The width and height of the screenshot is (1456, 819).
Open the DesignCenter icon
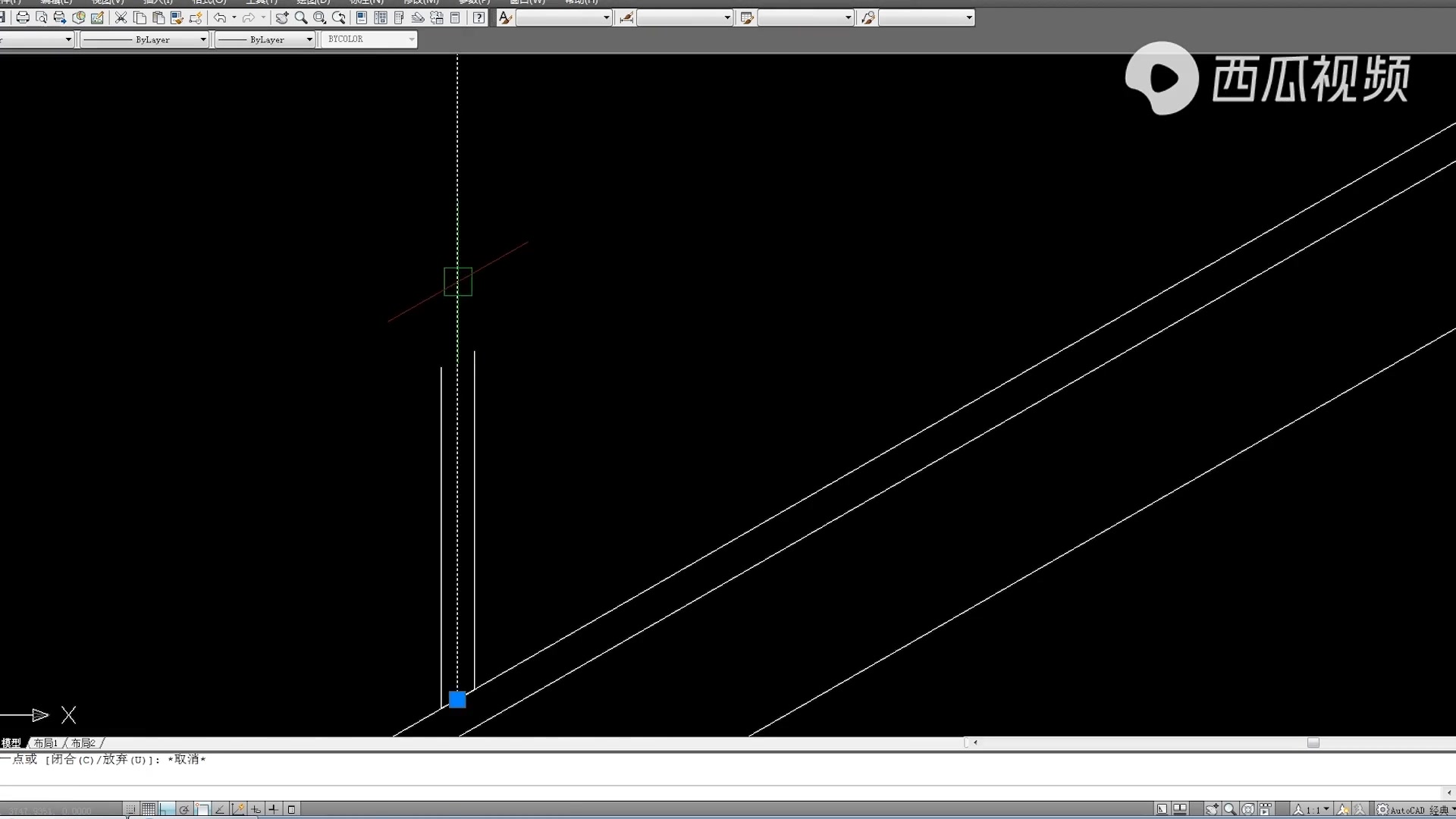381,17
